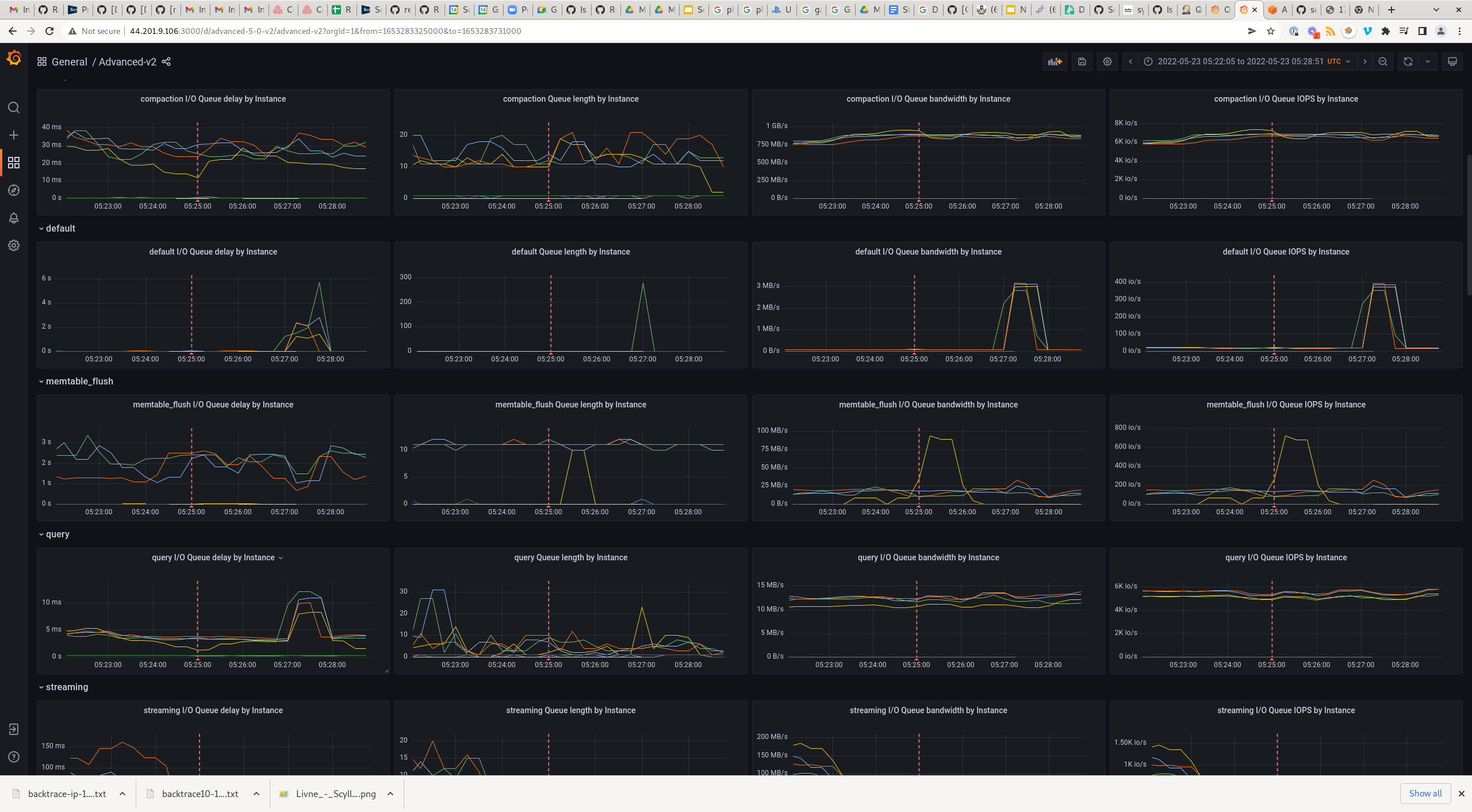Toggle cycle view mode monitor icon
This screenshot has height=812, width=1472.
[1452, 61]
